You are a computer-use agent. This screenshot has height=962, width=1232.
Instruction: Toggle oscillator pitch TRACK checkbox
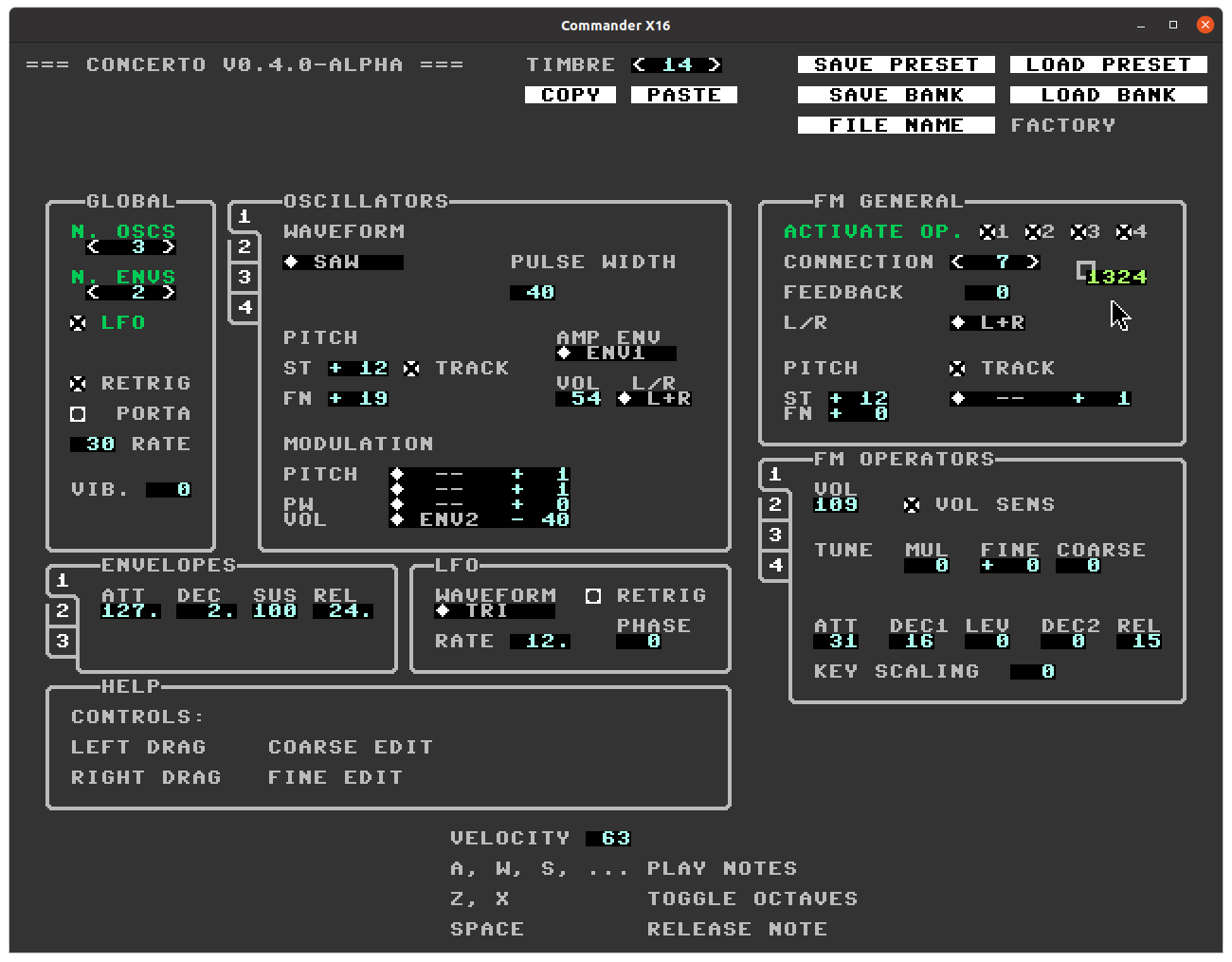click(411, 368)
